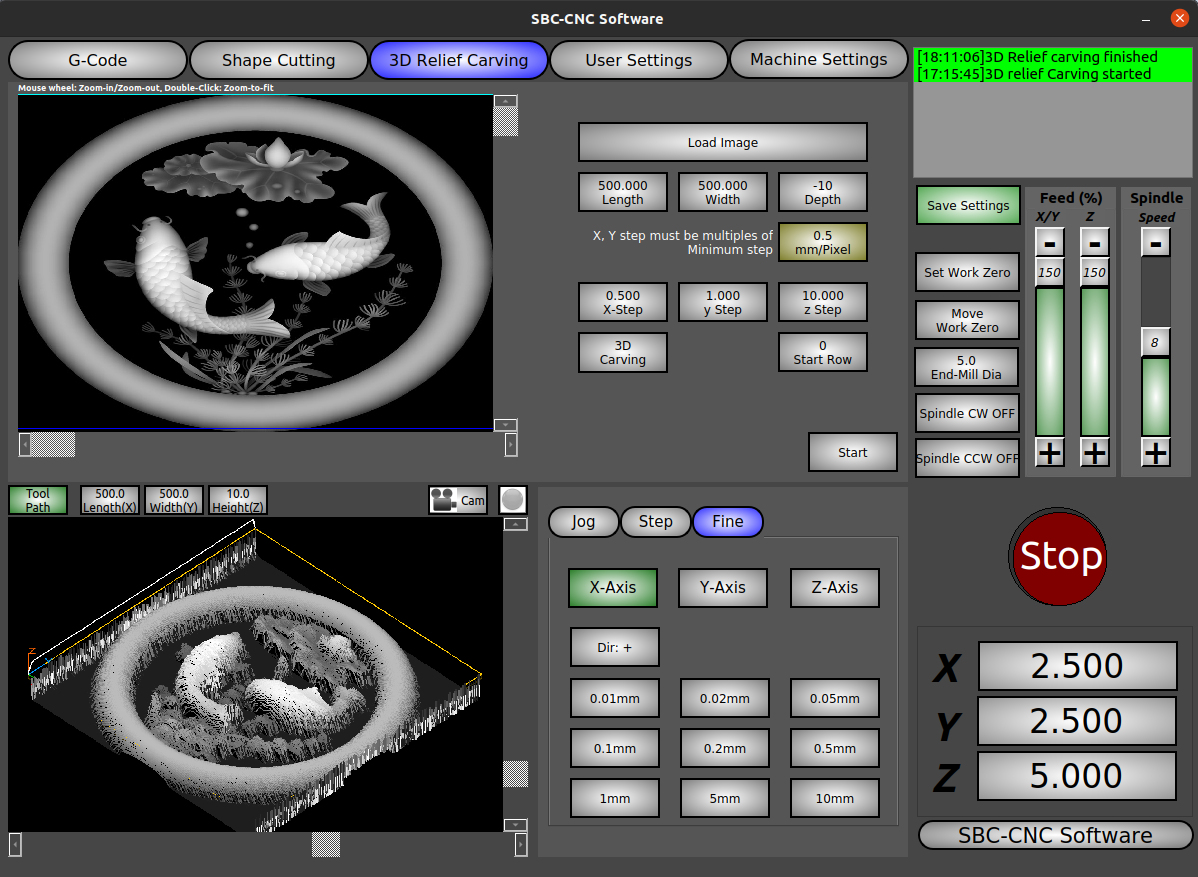Set the 0.5 mm/Pixel minimum step
The height and width of the screenshot is (877, 1198).
click(x=823, y=242)
